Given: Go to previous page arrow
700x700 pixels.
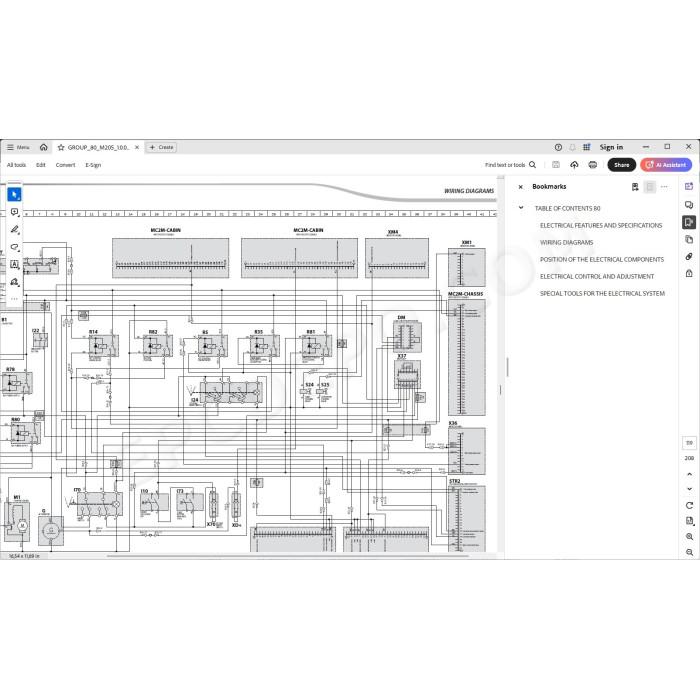Looking at the screenshot, I should pos(689,474).
